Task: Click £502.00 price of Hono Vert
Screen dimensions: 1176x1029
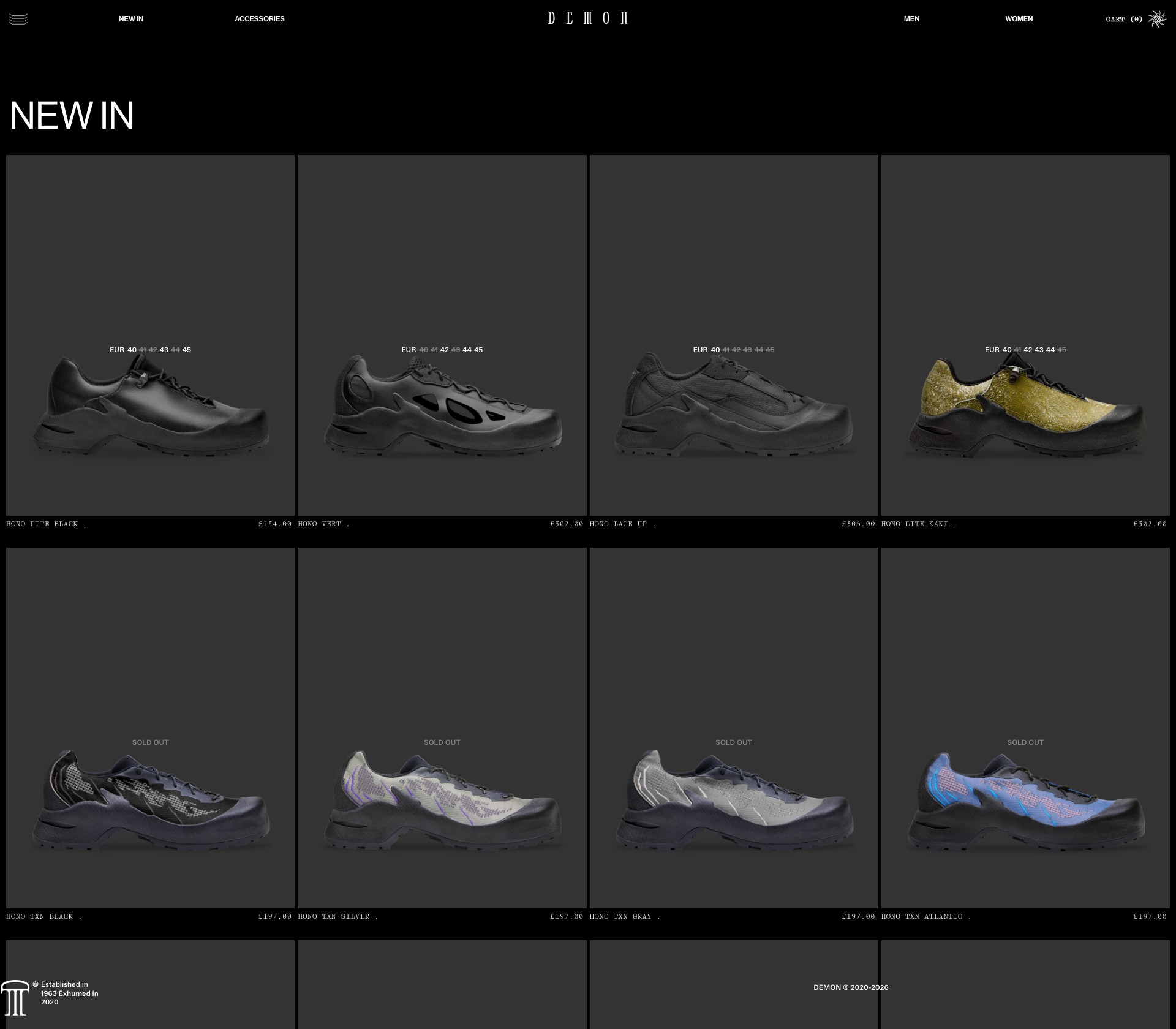Action: [567, 524]
